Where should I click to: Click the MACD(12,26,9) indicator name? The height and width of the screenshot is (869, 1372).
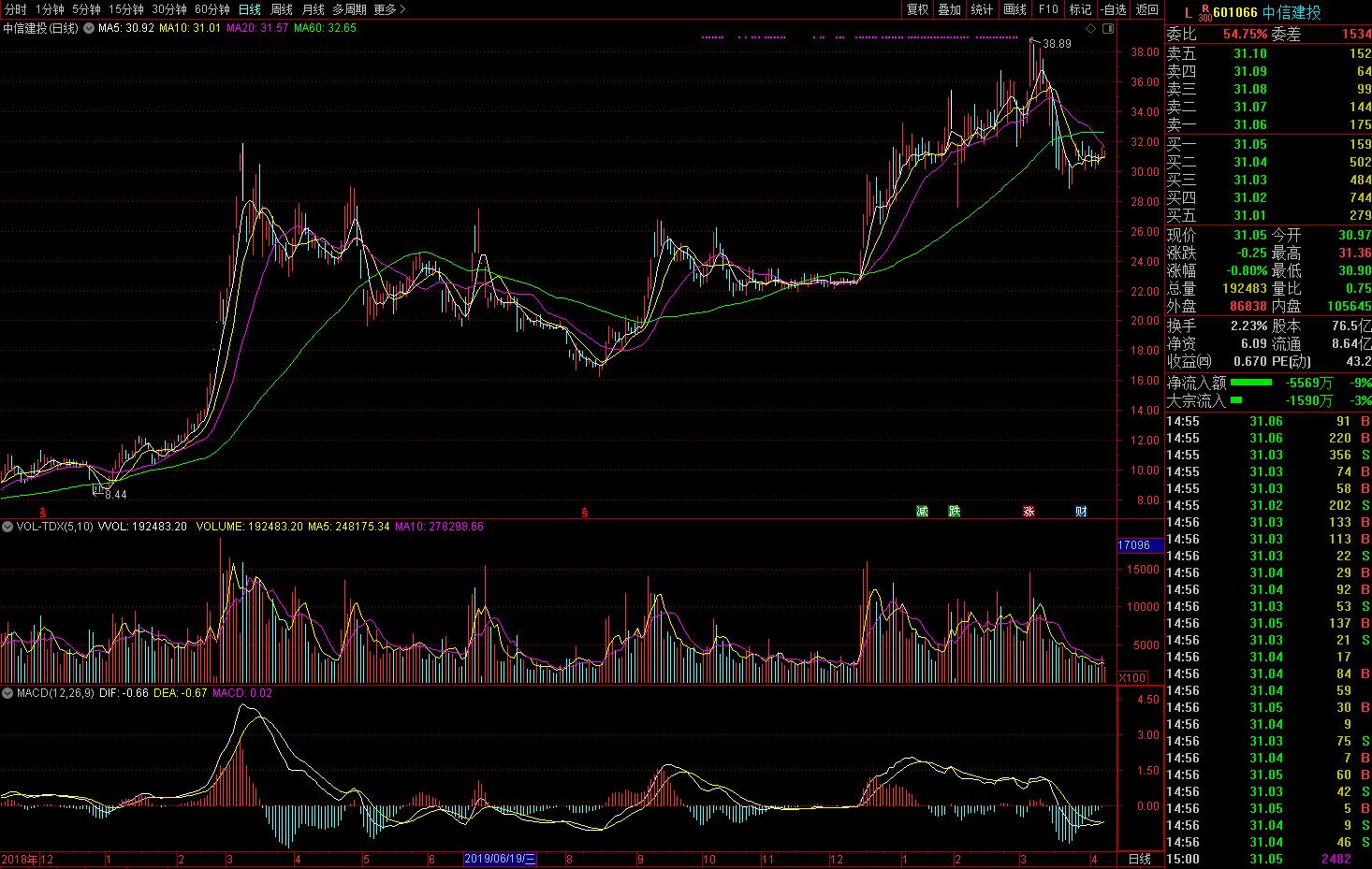(55, 693)
